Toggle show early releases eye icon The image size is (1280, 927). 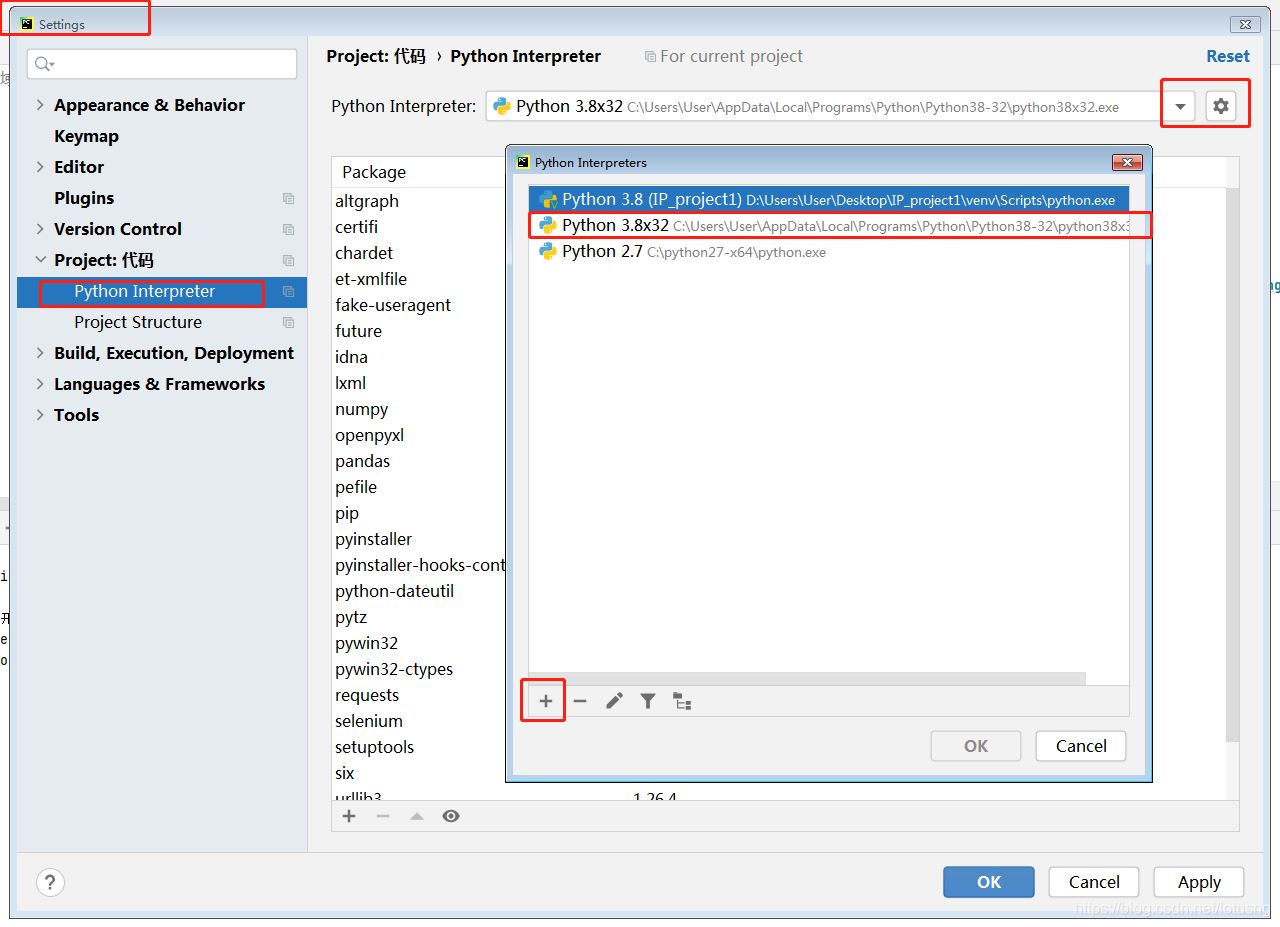451,816
